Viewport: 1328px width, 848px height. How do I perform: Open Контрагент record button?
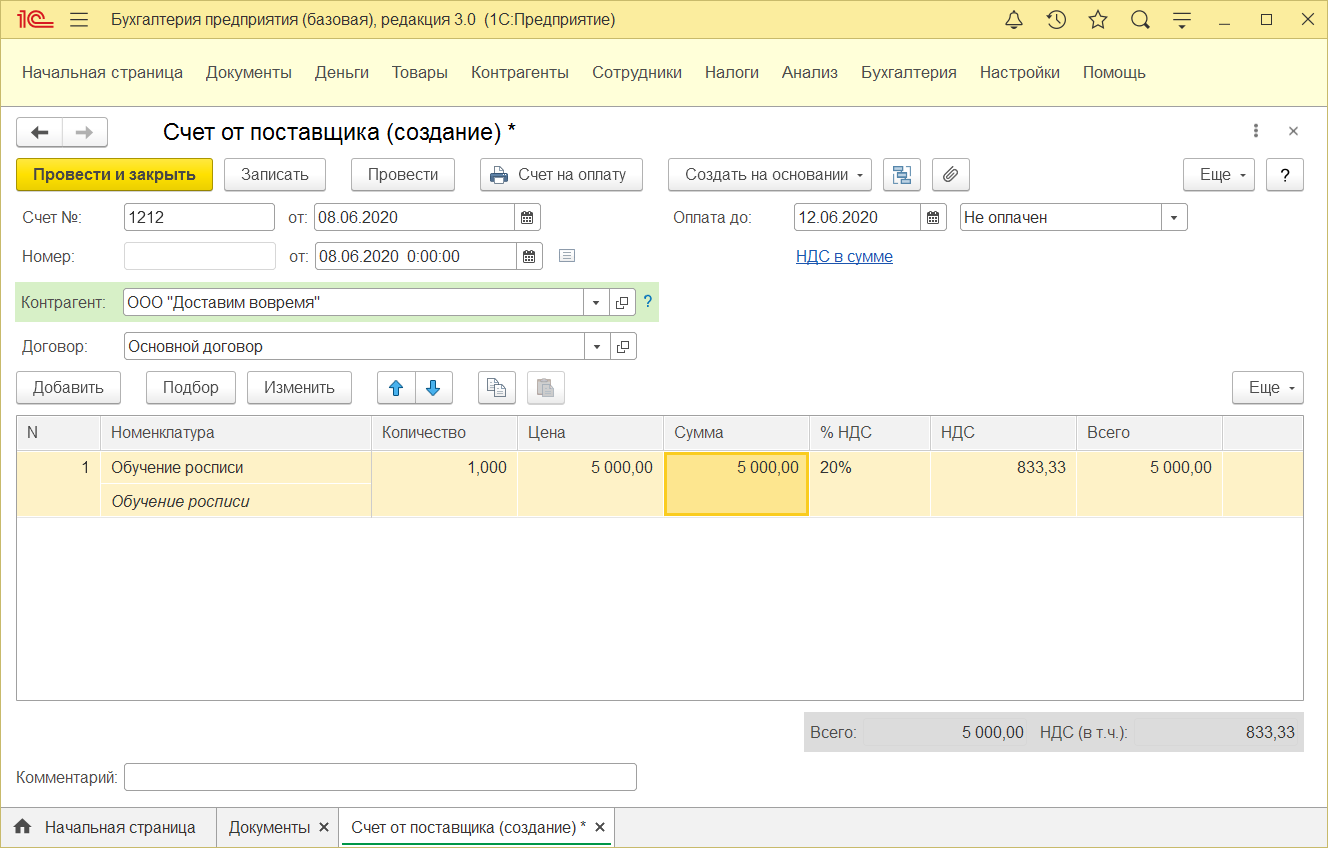623,302
